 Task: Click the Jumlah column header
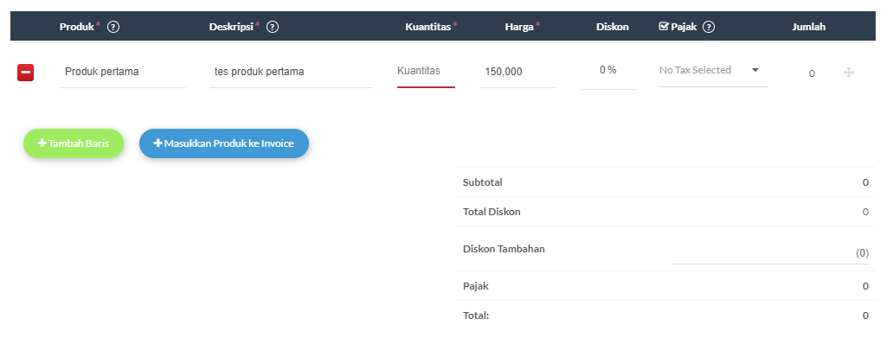pos(809,27)
